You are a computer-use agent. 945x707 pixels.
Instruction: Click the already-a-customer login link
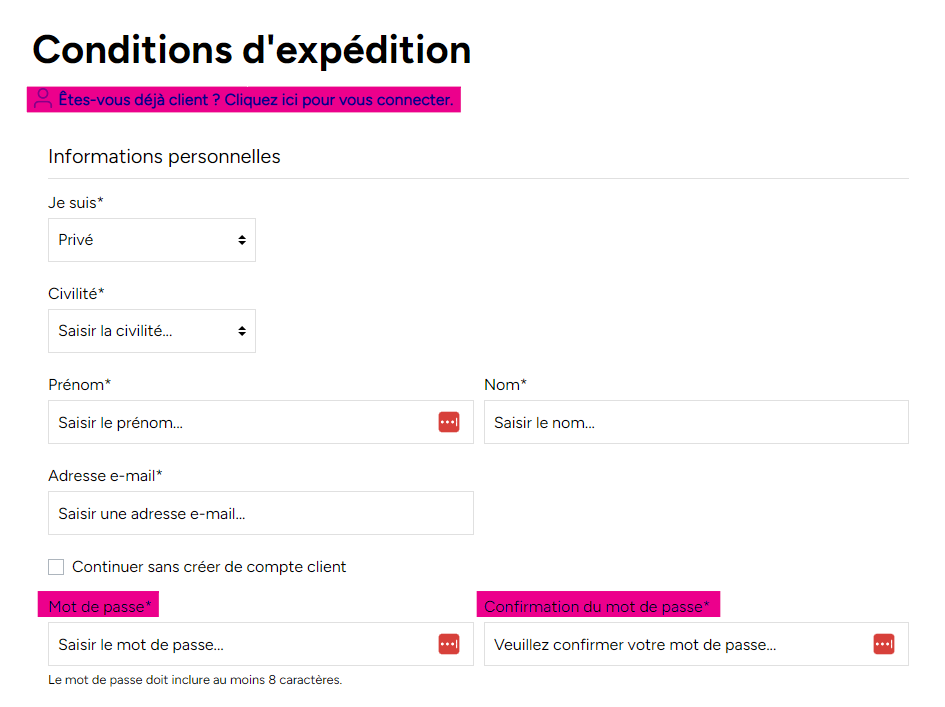click(x=256, y=99)
